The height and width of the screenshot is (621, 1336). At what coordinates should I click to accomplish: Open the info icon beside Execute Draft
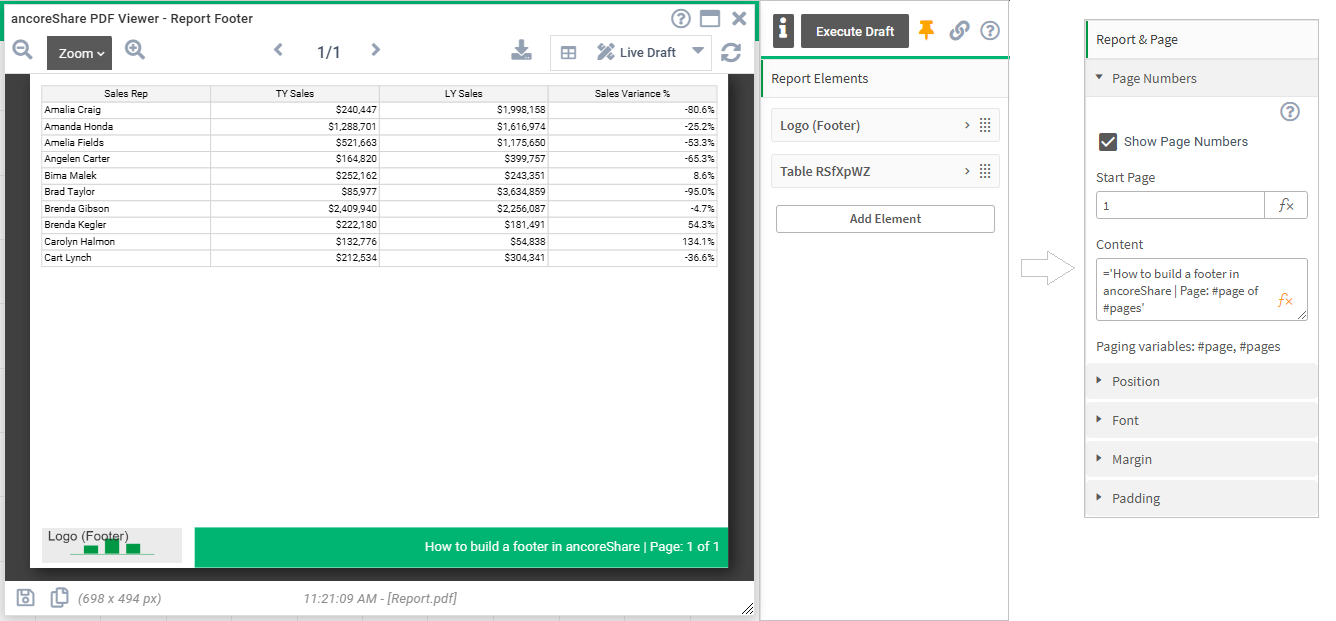click(x=783, y=31)
